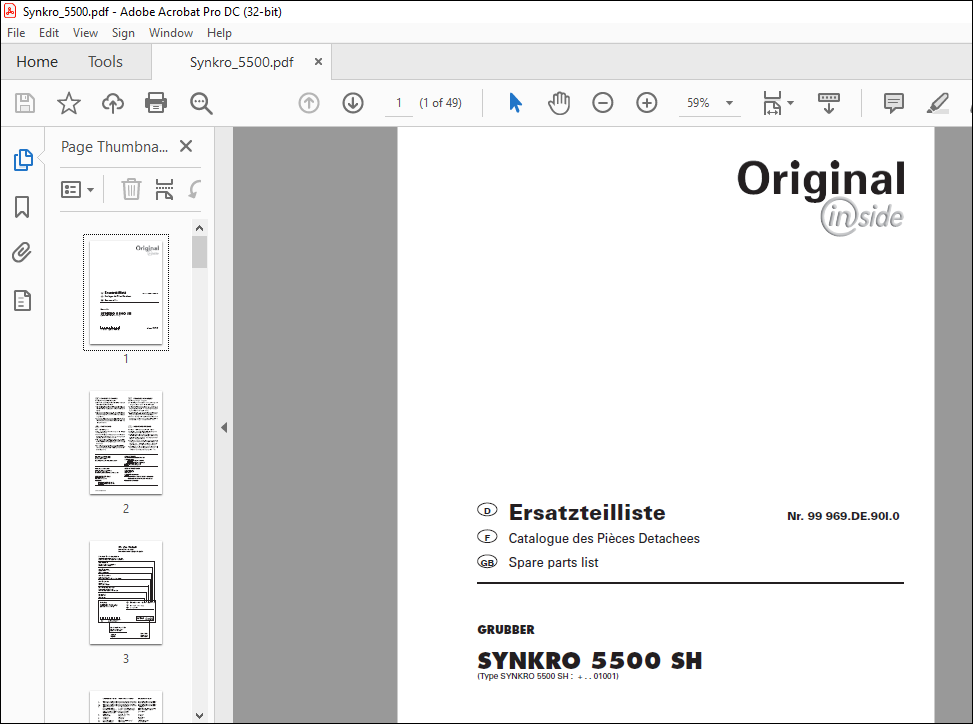Open the Help menu
Screen dimensions: 973x724
click(219, 33)
